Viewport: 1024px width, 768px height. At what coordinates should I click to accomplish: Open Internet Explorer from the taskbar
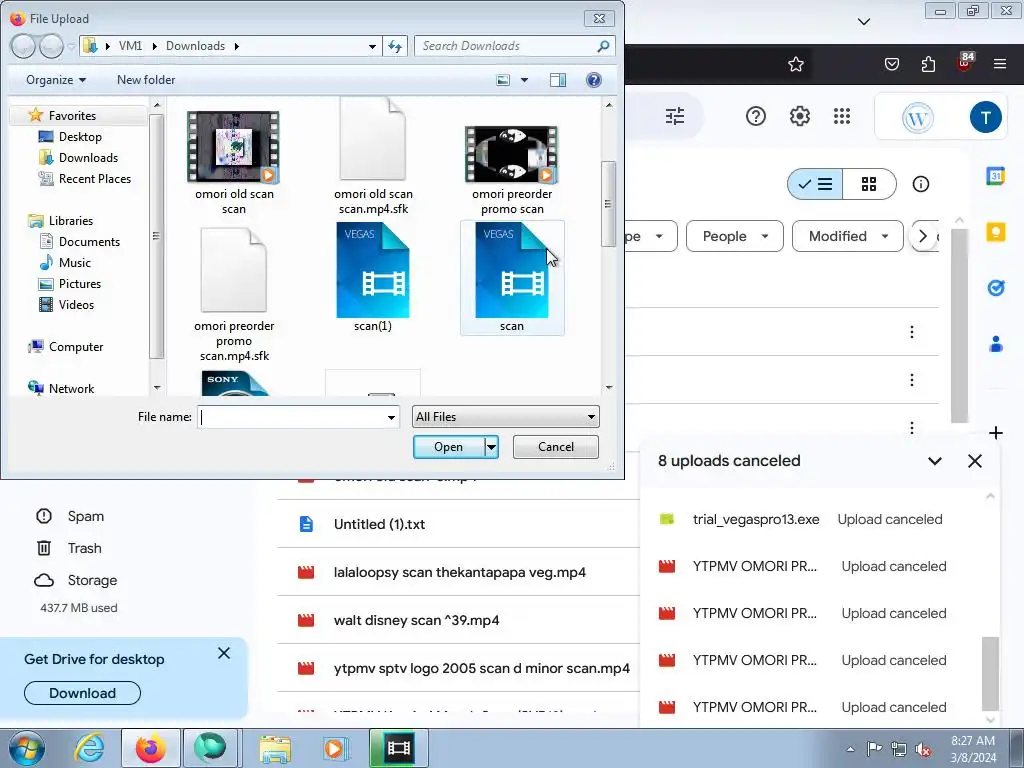[x=89, y=748]
